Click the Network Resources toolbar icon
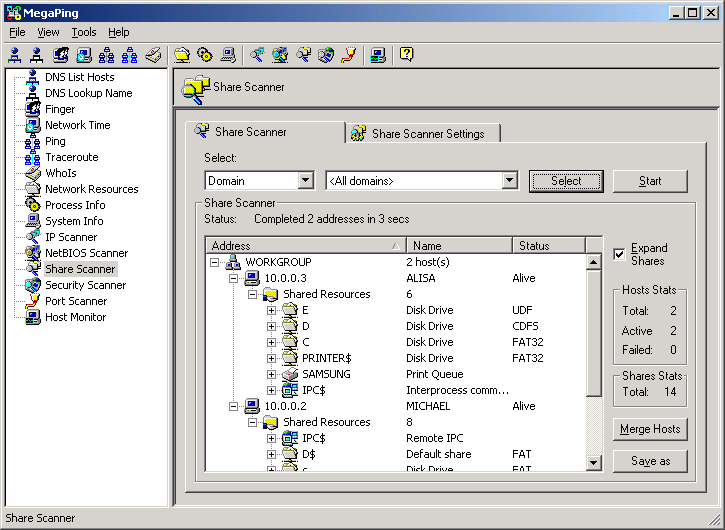This screenshot has height=530, width=725. [x=182, y=55]
